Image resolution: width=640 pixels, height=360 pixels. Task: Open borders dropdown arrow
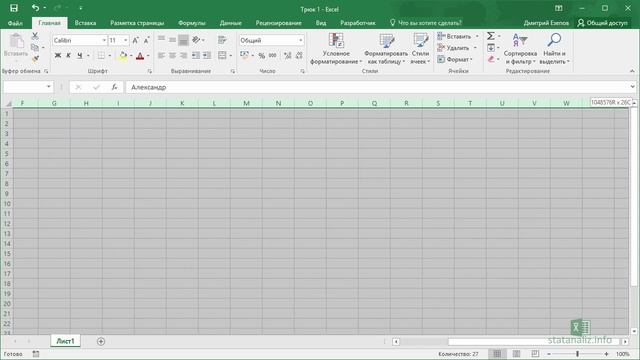109,56
